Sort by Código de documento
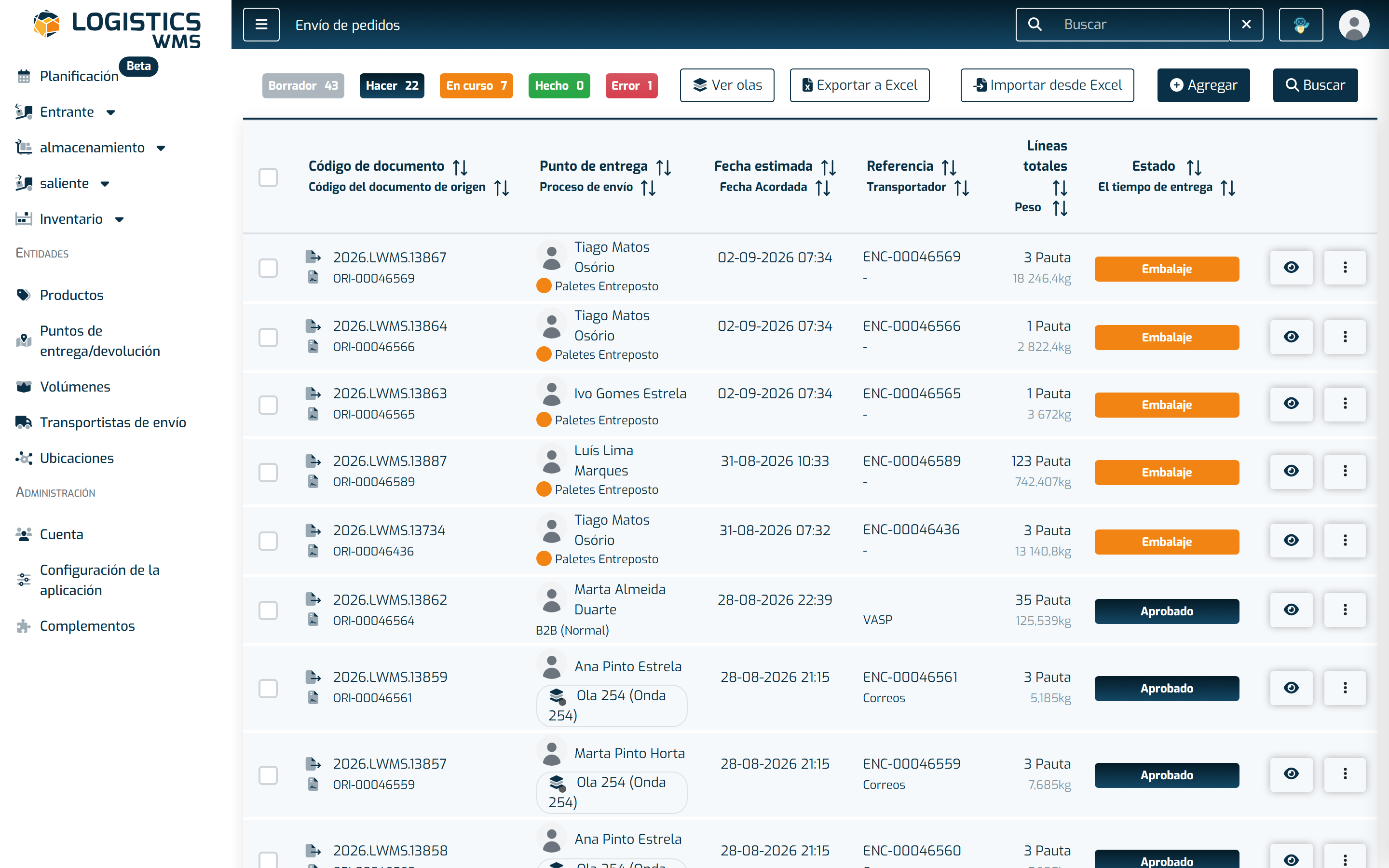 pyautogui.click(x=460, y=167)
